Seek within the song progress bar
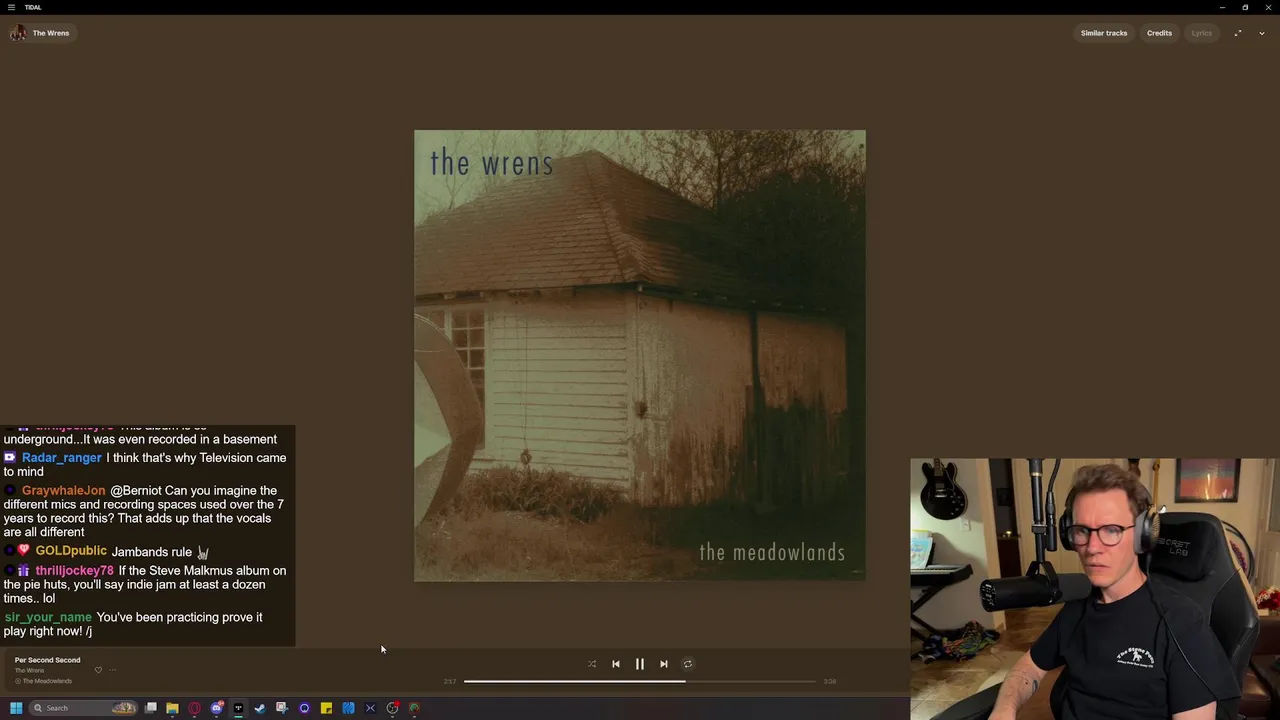 640,681
